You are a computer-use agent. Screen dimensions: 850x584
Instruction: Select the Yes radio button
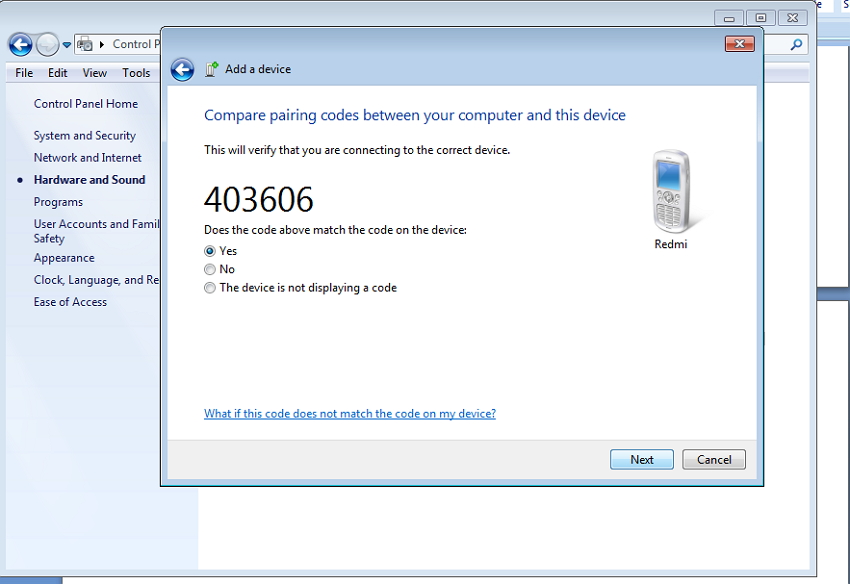click(x=210, y=251)
